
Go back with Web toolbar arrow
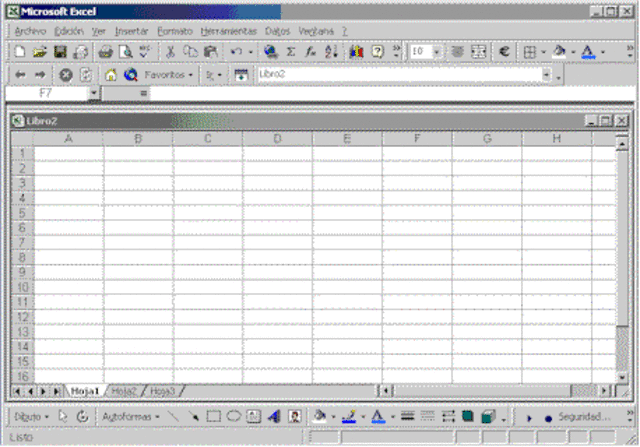click(20, 75)
